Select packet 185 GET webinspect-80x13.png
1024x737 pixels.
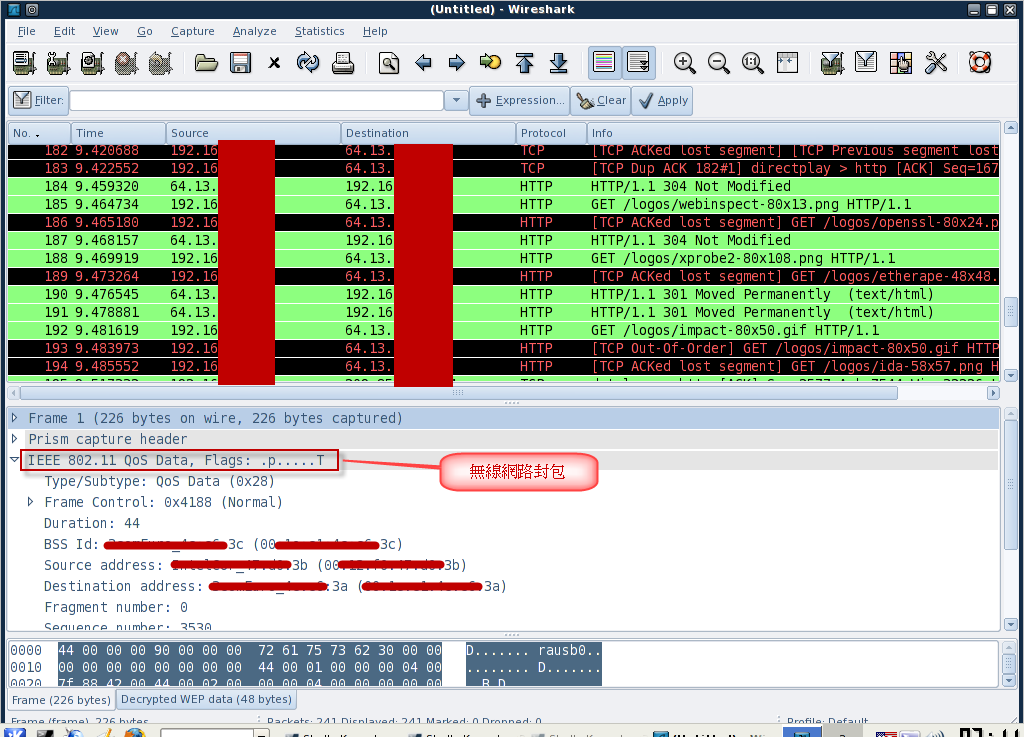tap(504, 204)
